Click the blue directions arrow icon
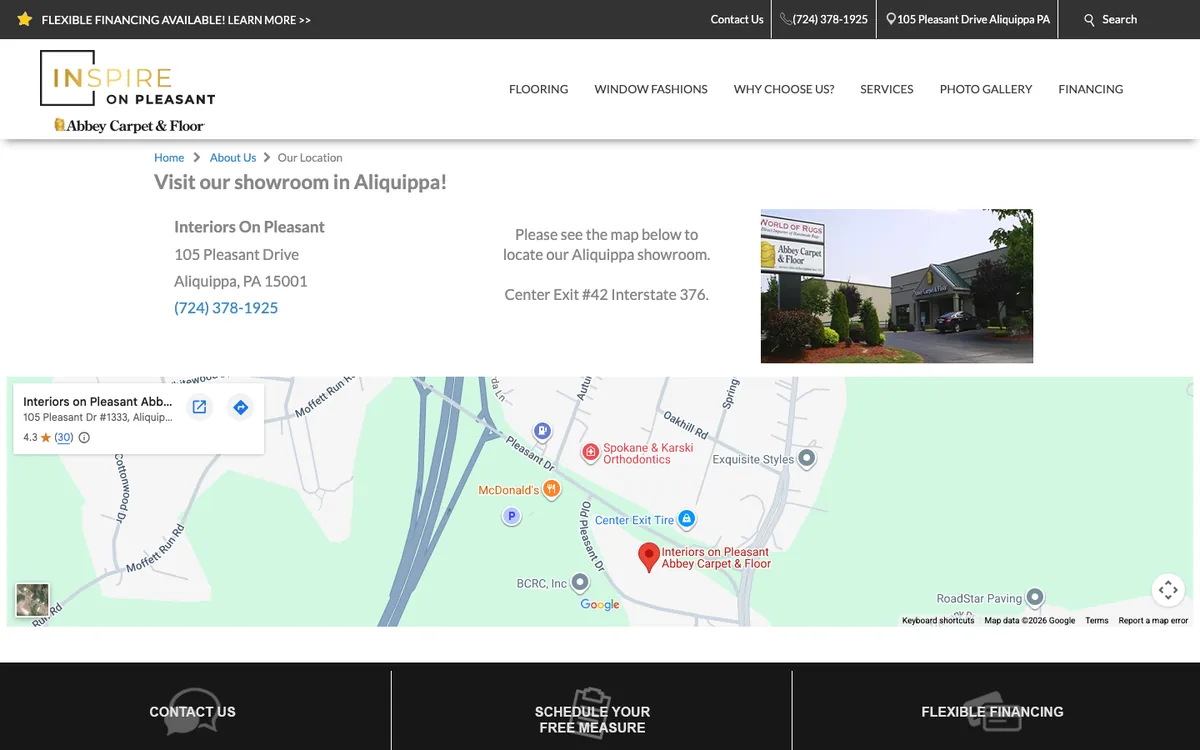 [240, 407]
